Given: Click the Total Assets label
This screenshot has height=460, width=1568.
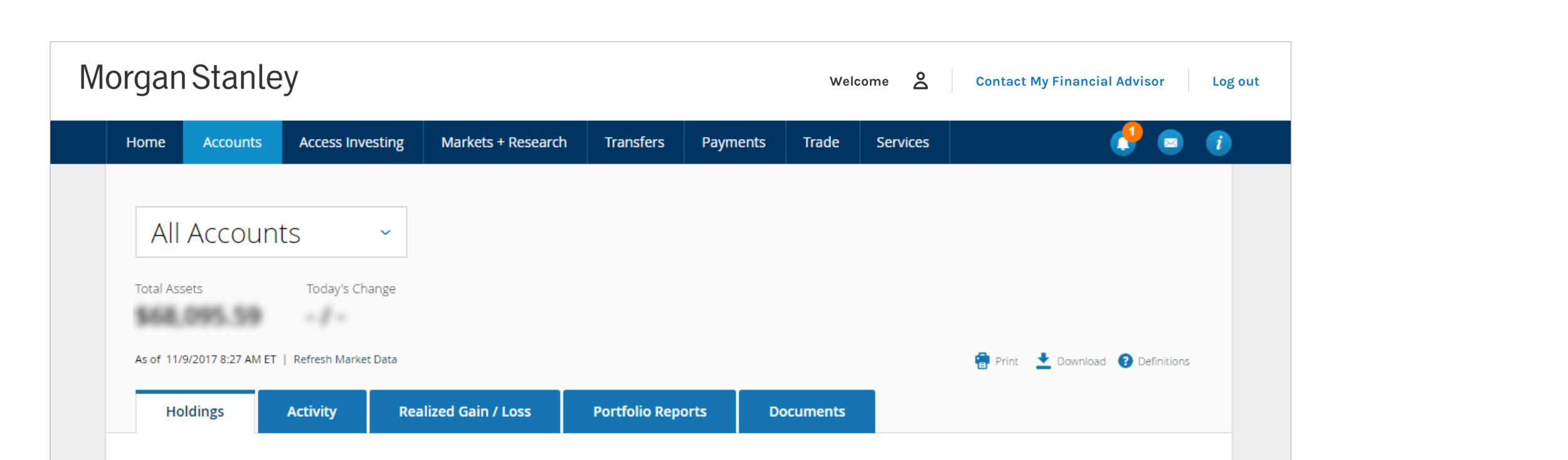Looking at the screenshot, I should pyautogui.click(x=169, y=288).
